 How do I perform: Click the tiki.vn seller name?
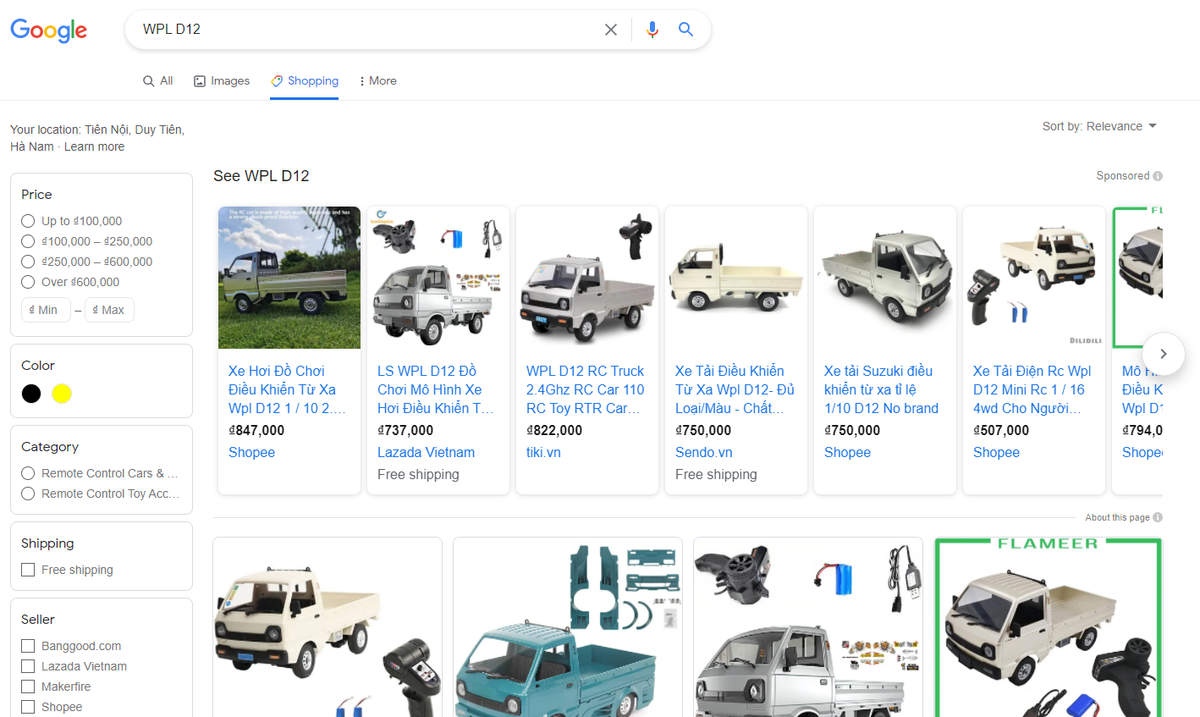[x=543, y=453]
